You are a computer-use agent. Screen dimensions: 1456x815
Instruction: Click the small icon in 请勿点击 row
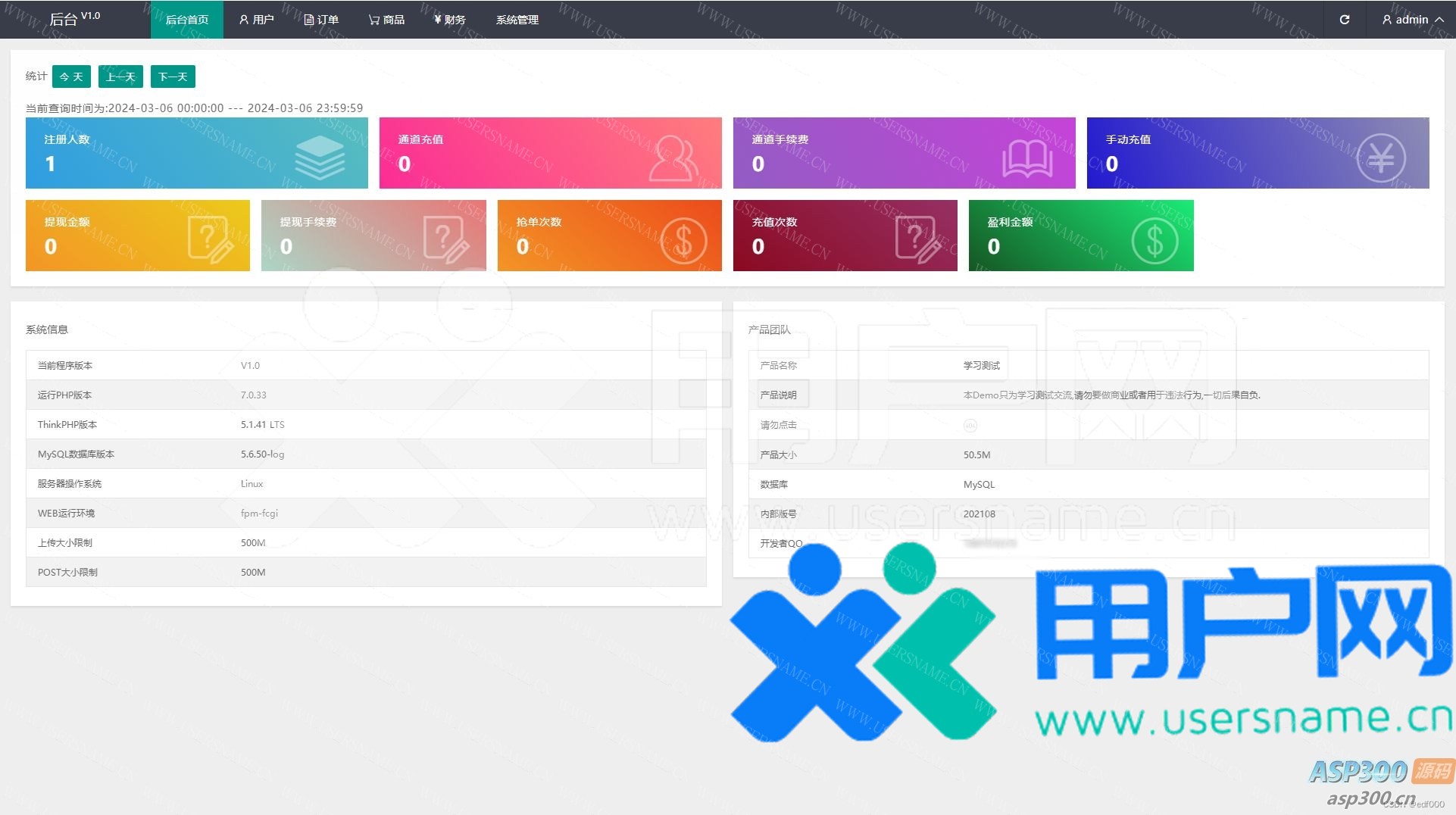point(970,426)
